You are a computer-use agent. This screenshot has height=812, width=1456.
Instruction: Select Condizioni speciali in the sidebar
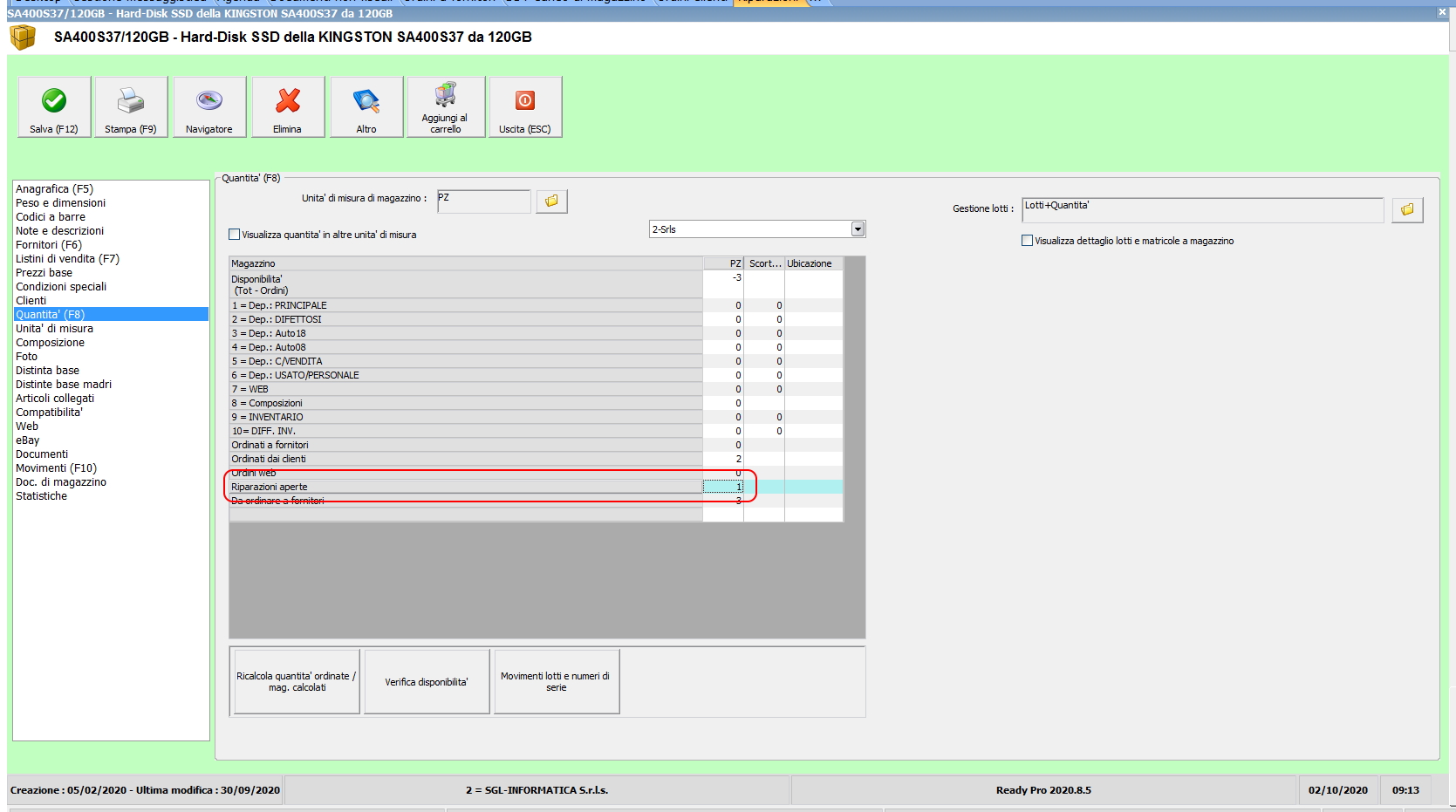[x=61, y=286]
